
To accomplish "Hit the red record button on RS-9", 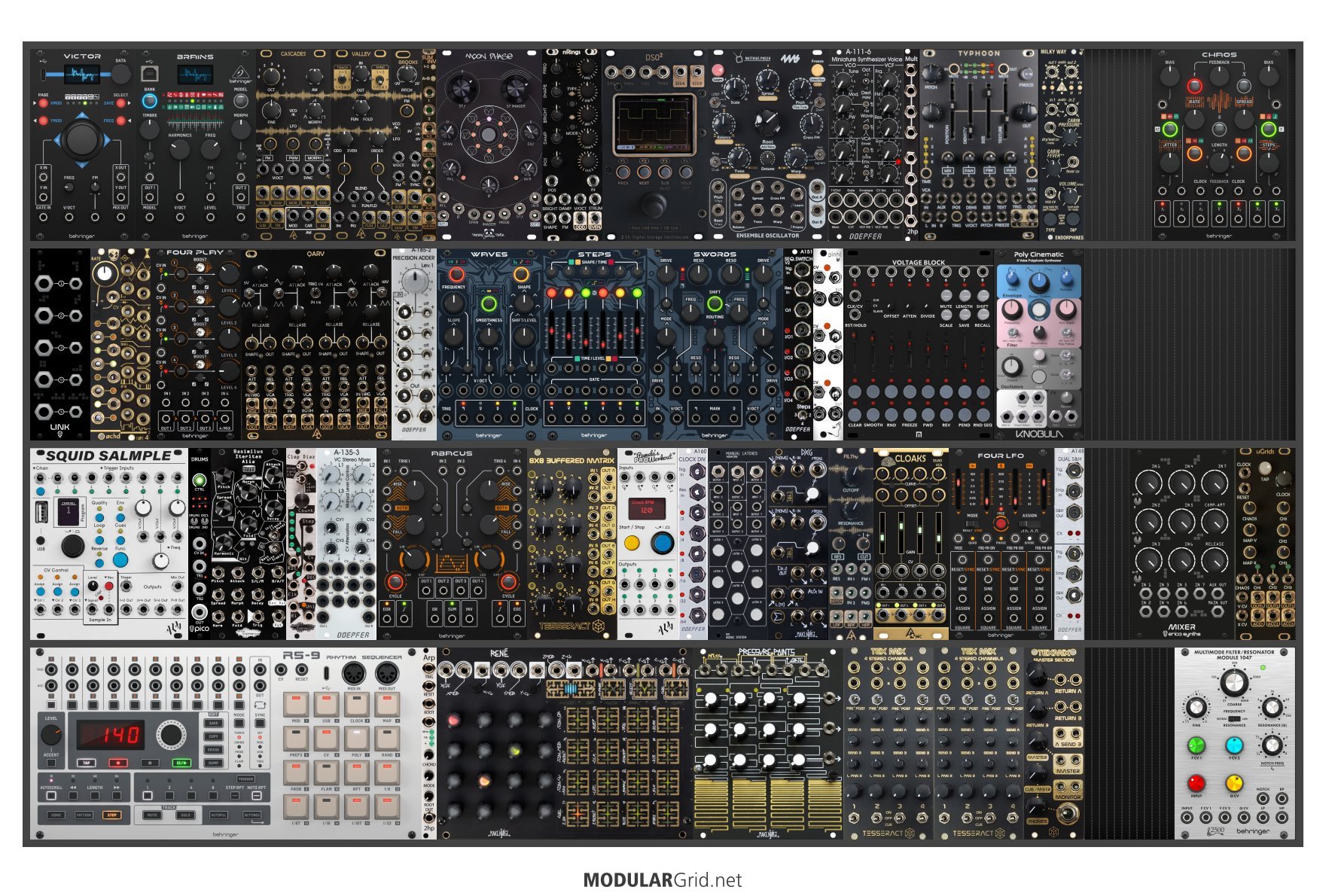I will click(x=118, y=763).
